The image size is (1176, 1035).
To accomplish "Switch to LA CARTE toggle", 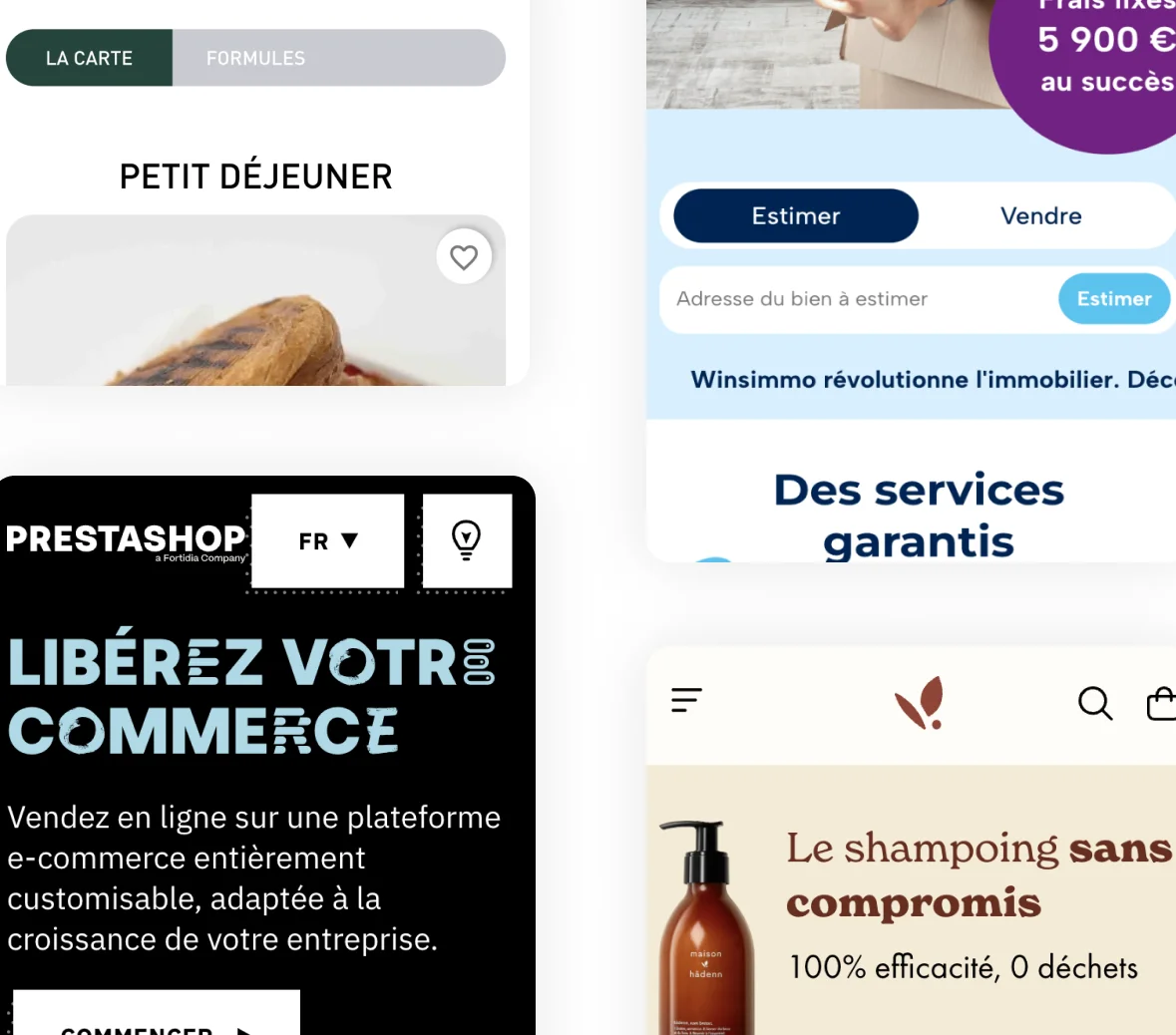I will 89,58.
